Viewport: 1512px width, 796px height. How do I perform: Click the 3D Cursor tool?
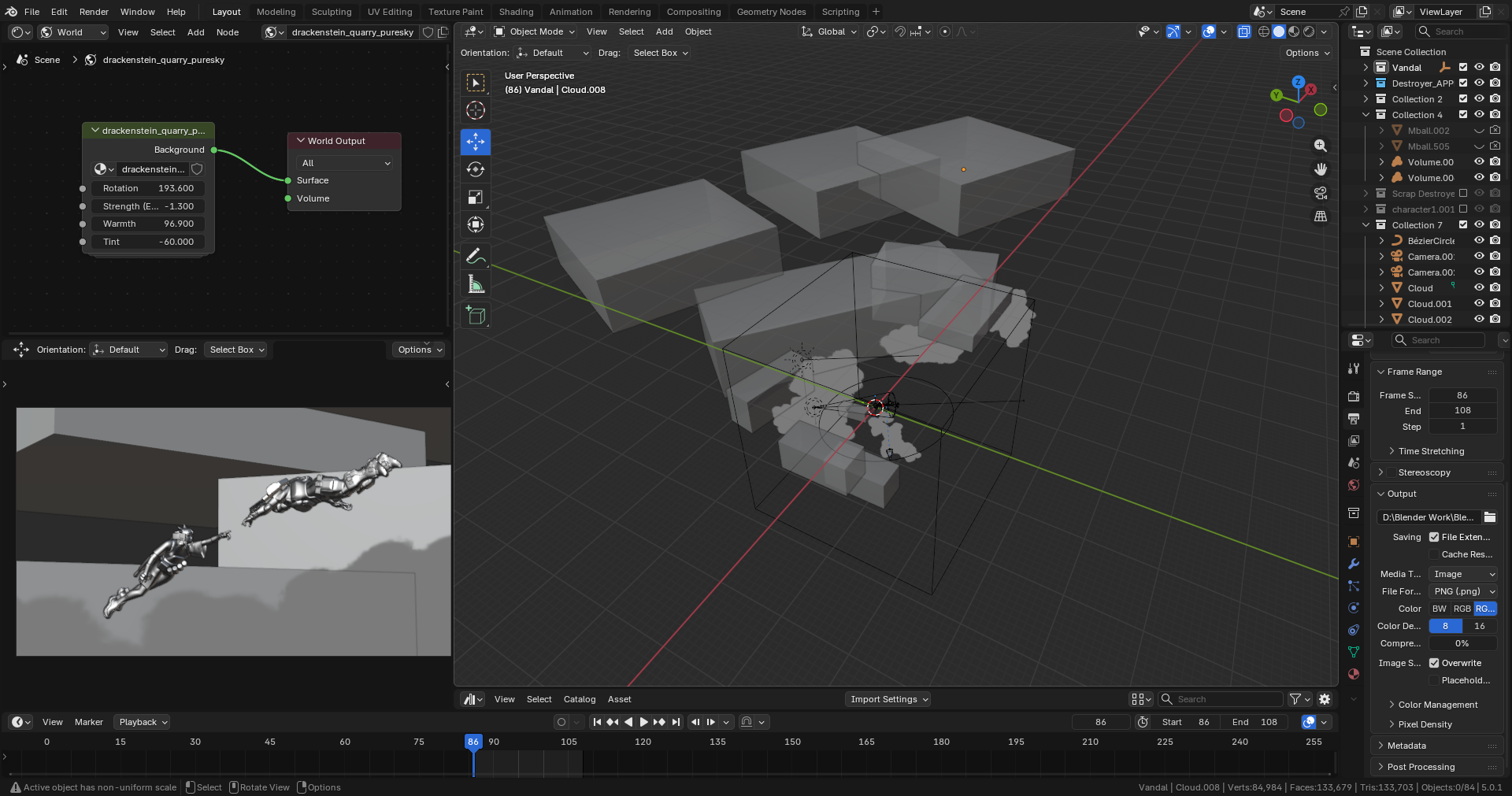(476, 110)
